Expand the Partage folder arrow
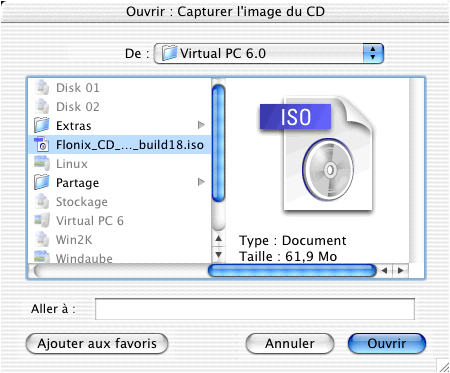Viewport: 450px width, 373px height. (x=201, y=182)
